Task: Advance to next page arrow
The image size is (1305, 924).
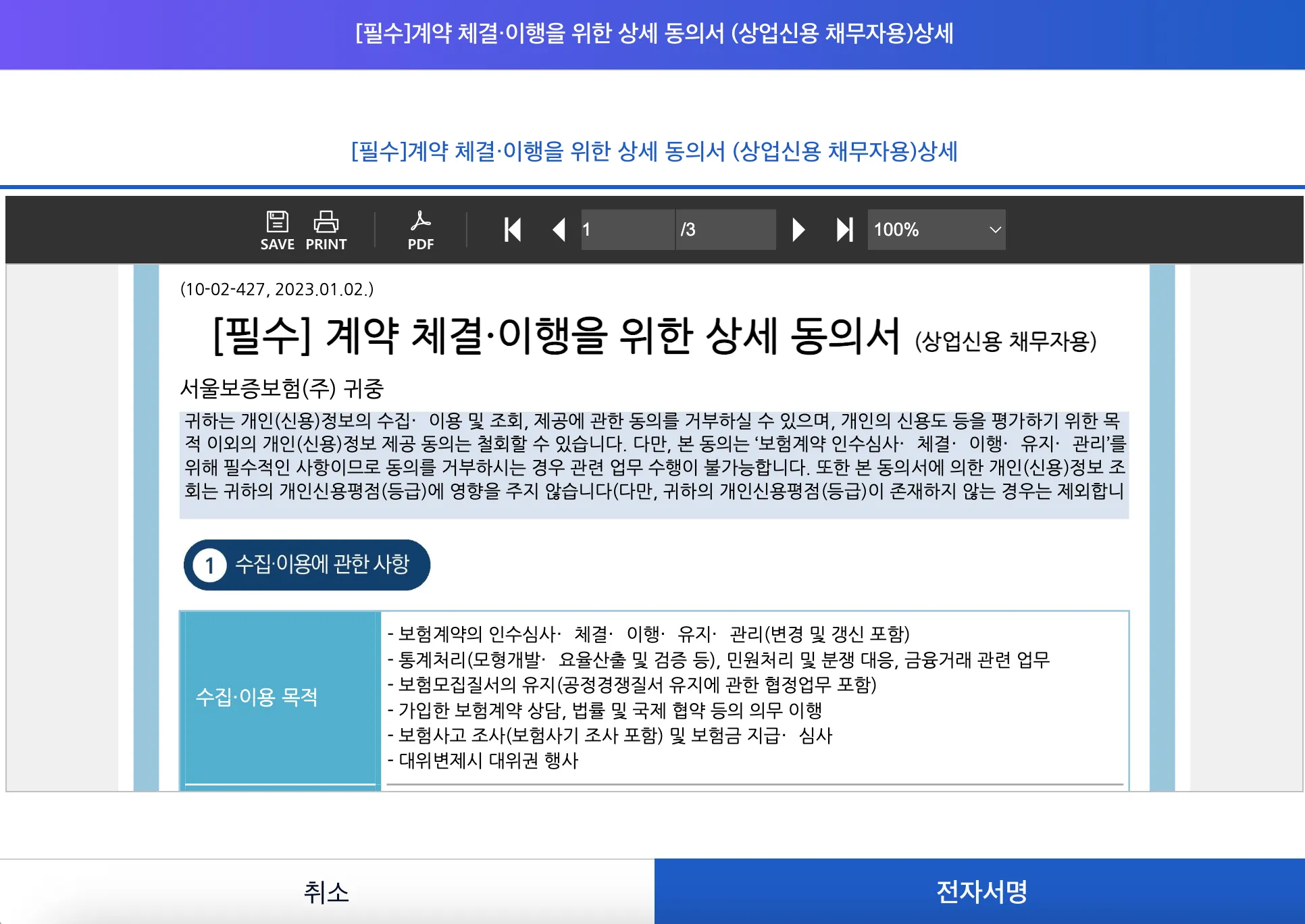Action: click(x=798, y=230)
